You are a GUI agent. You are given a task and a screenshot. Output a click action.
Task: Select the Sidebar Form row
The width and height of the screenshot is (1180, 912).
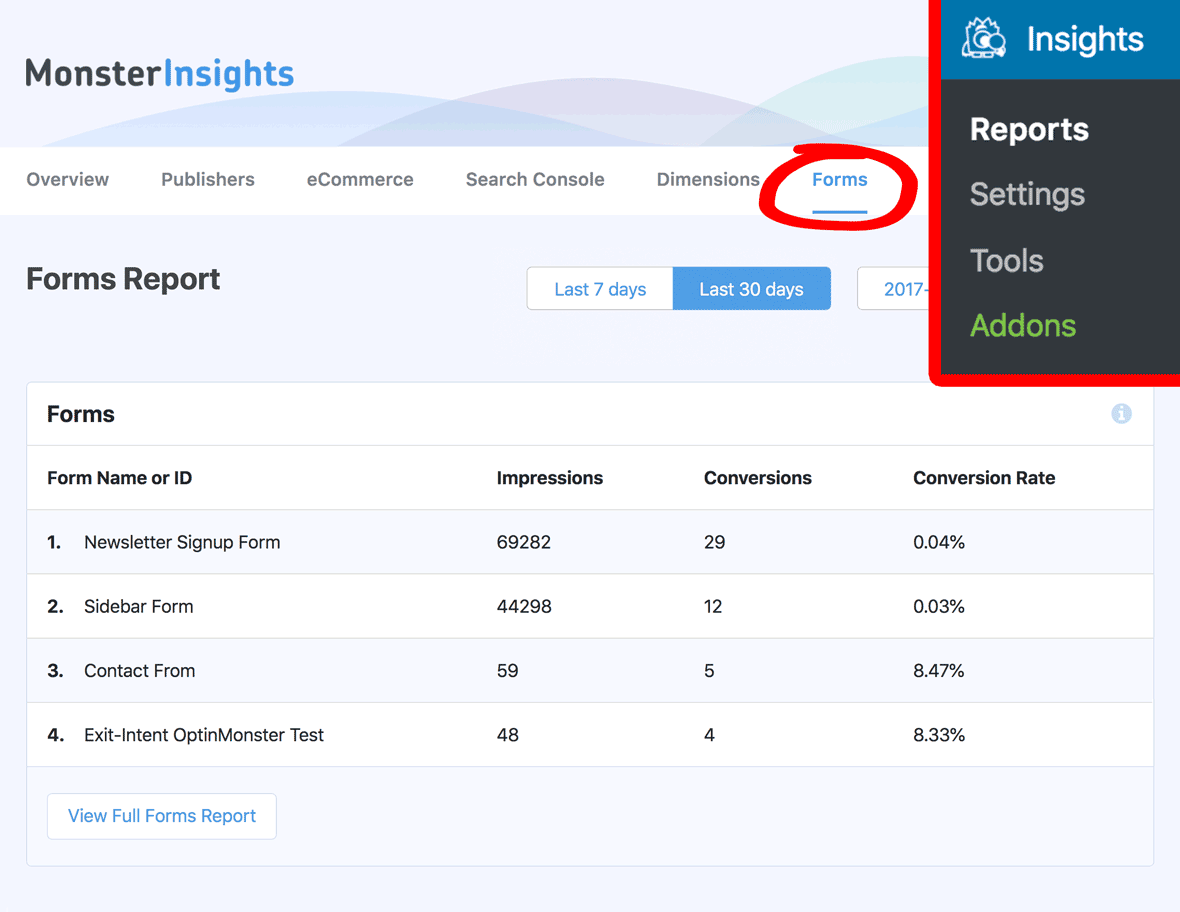point(138,606)
